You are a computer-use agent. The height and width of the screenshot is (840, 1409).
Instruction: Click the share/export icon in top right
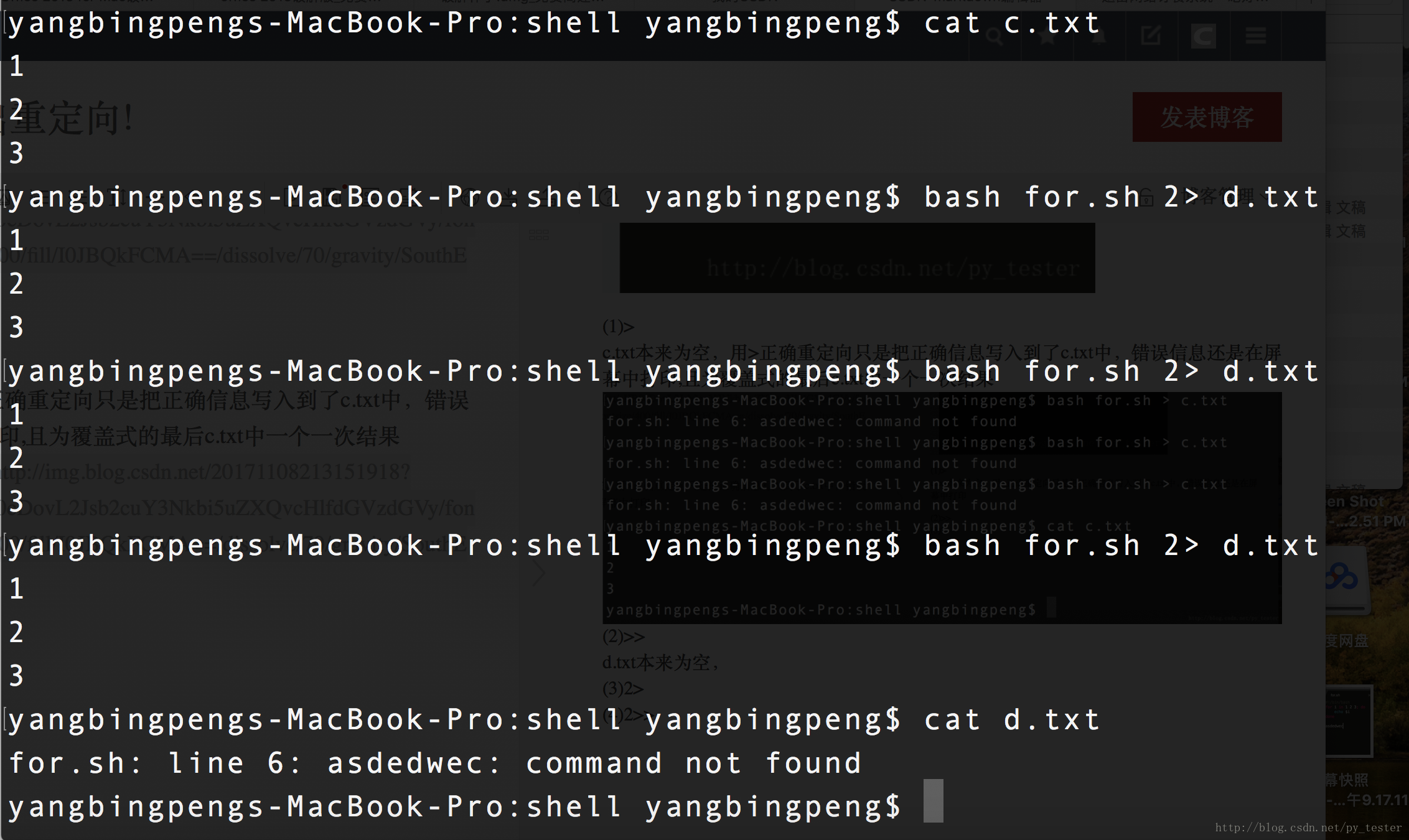[x=1150, y=35]
